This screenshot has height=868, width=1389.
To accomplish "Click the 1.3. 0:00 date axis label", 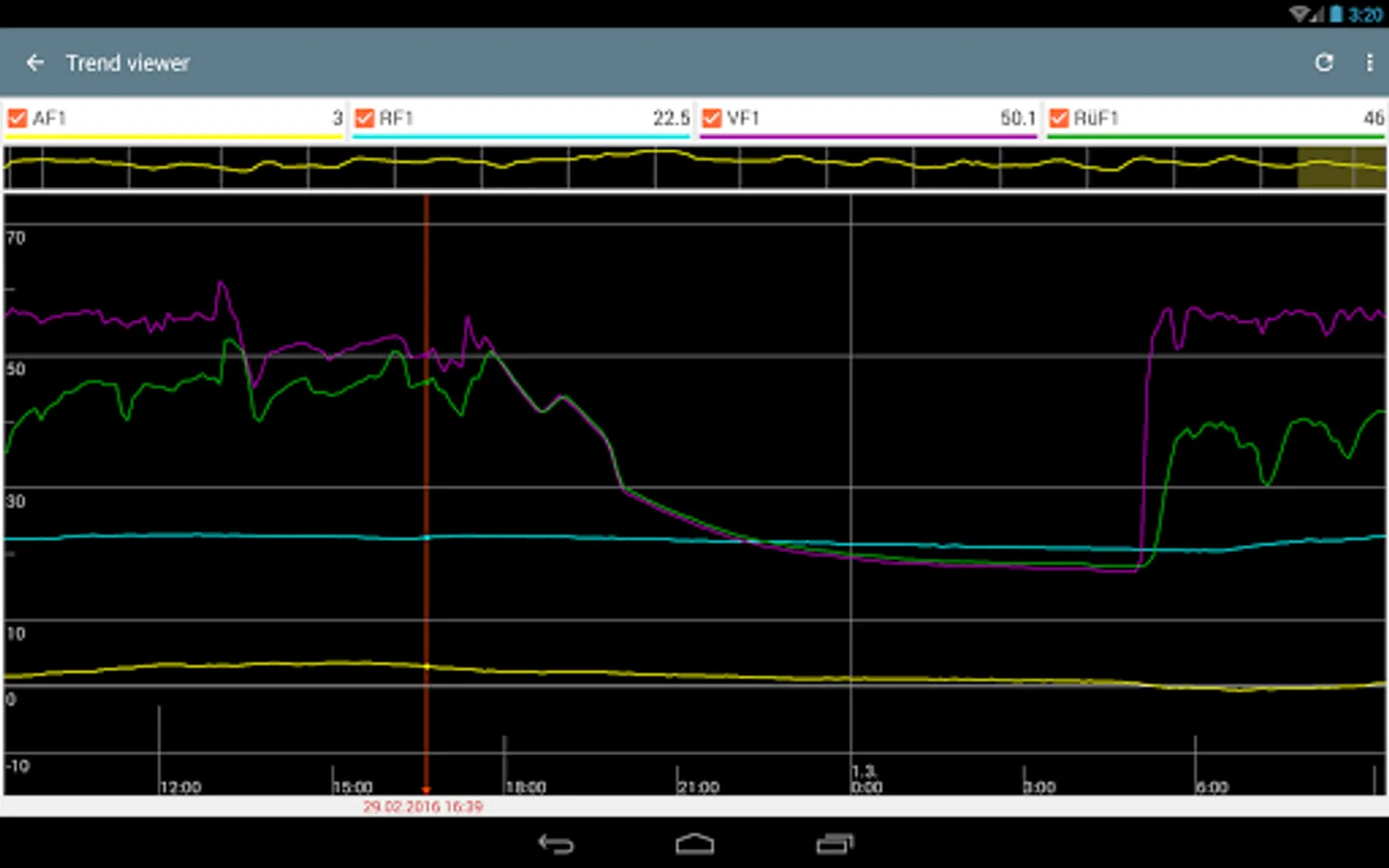I will (866, 779).
